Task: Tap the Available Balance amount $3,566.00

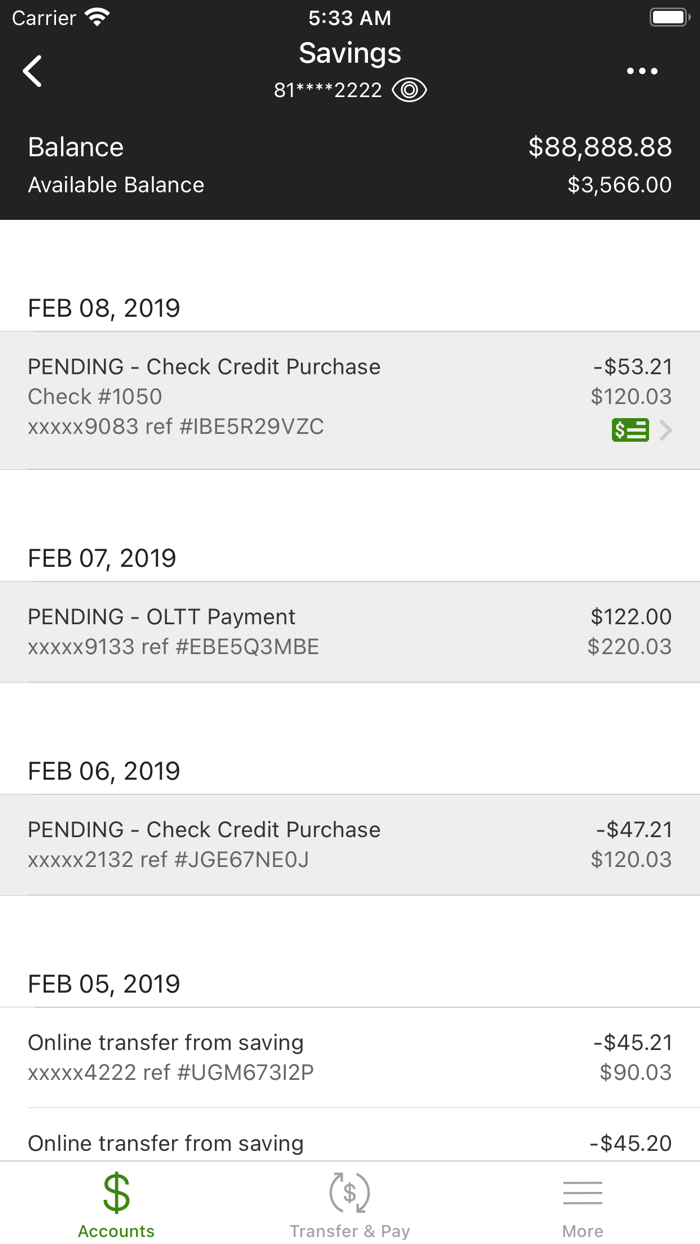Action: coord(620,185)
